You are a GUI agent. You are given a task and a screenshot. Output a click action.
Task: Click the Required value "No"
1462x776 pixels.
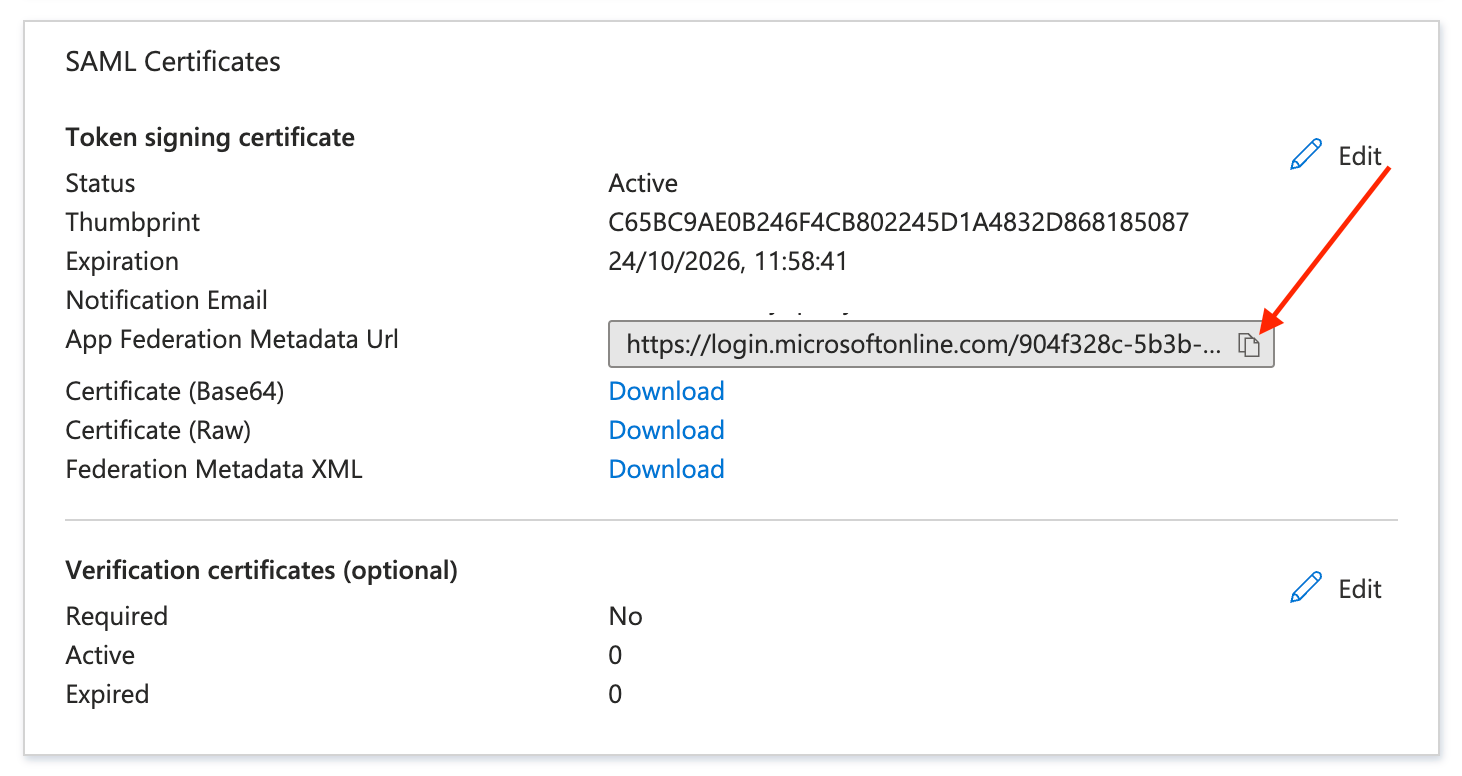(x=625, y=616)
